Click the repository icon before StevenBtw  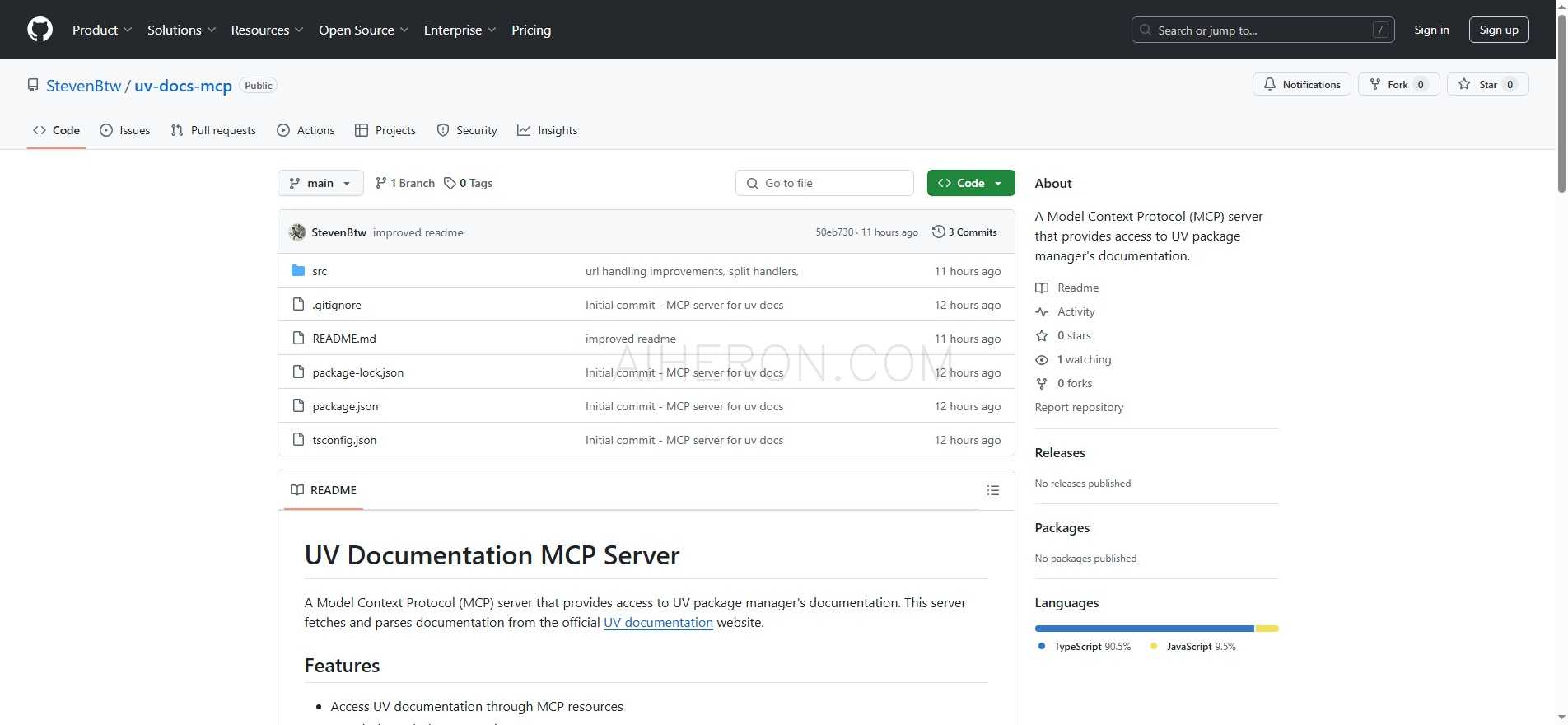[33, 85]
